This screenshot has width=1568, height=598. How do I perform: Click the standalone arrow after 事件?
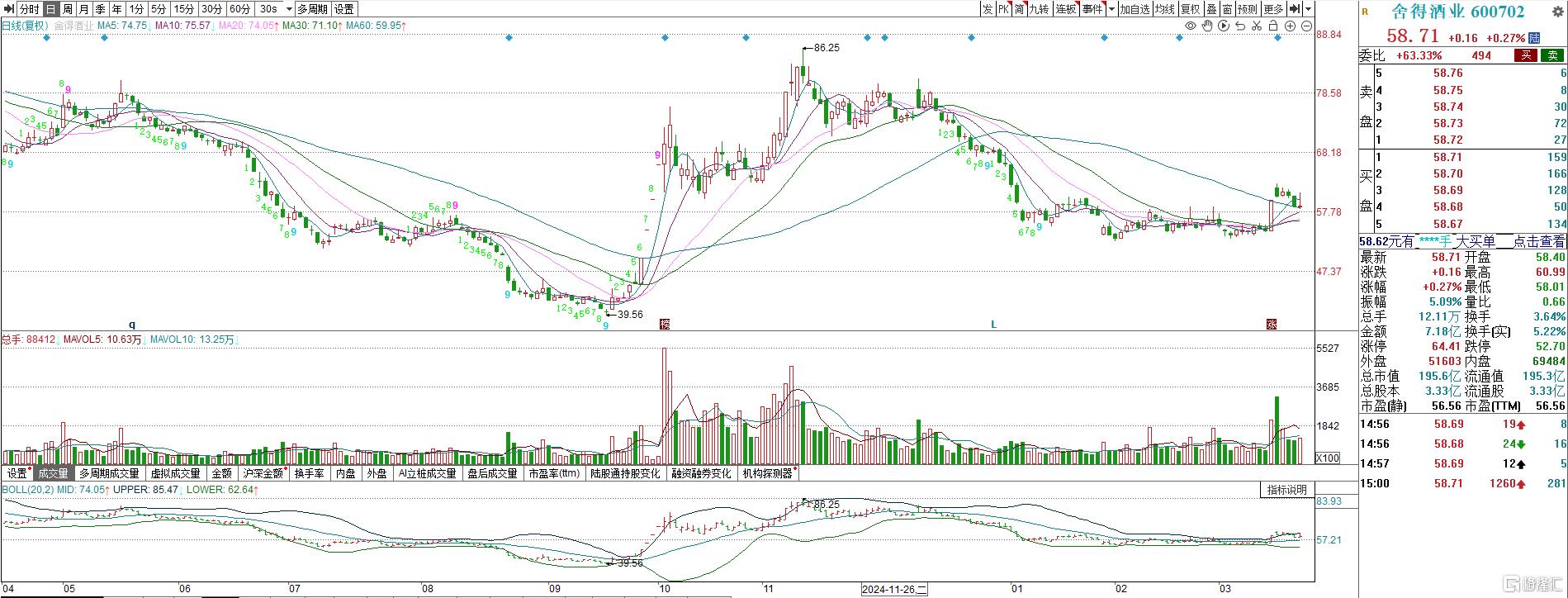pyautogui.click(x=1112, y=9)
